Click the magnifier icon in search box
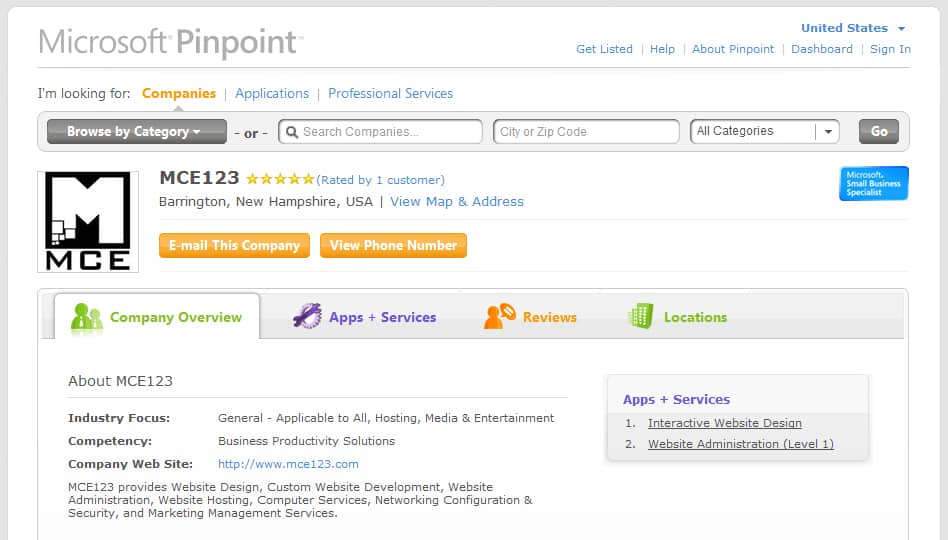This screenshot has height=540, width=948. [291, 132]
